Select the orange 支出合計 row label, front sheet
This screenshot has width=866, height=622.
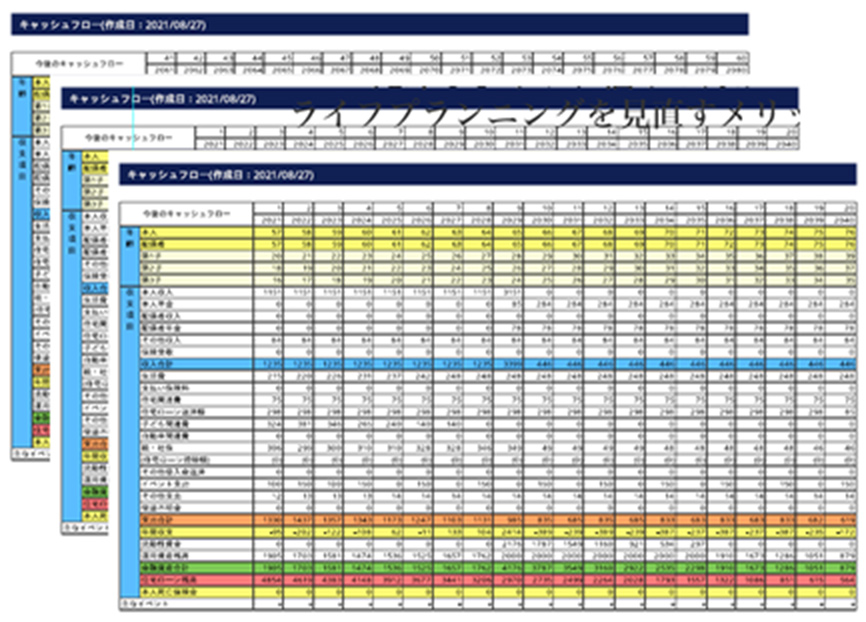[196, 520]
